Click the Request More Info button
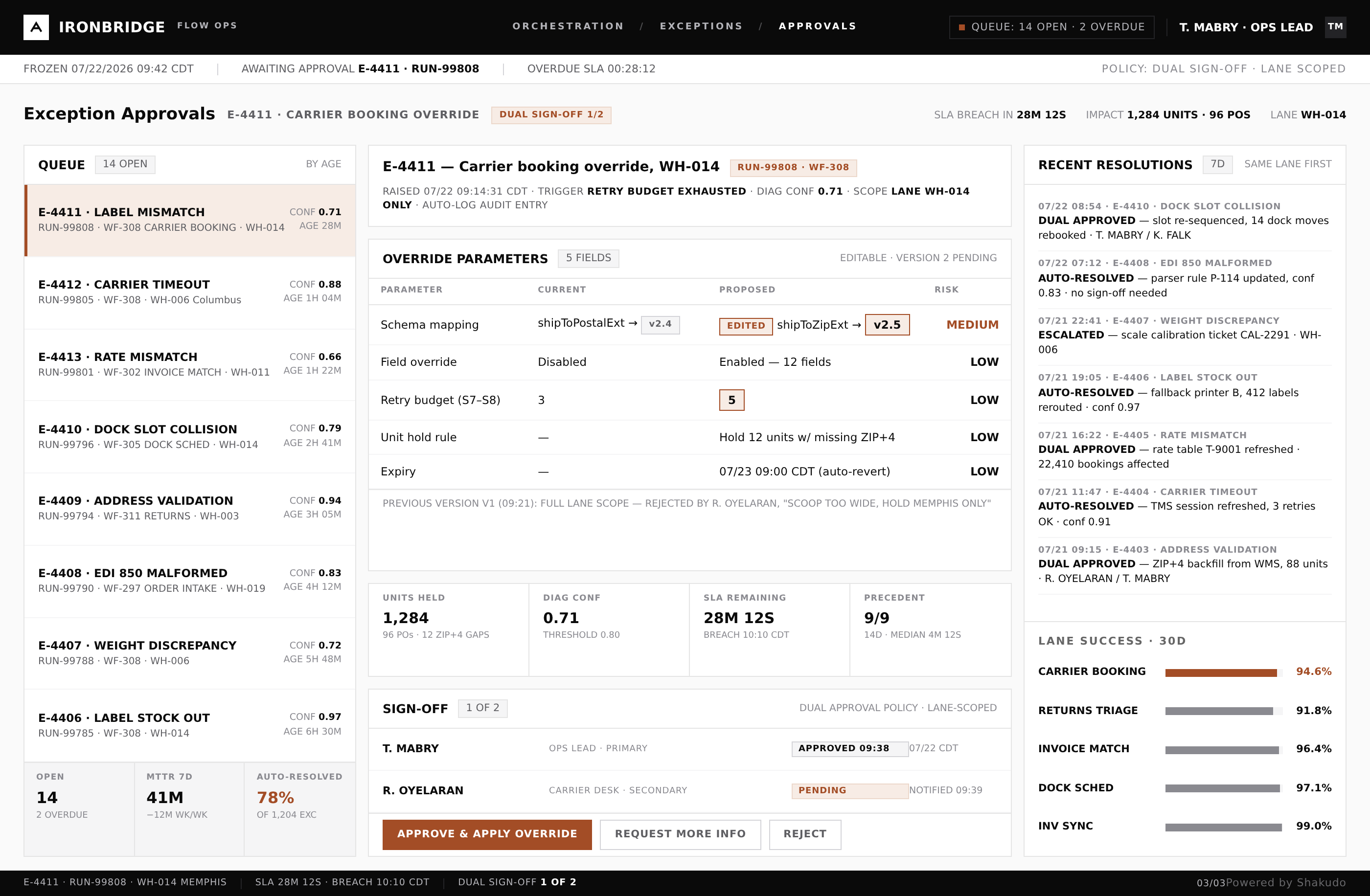 click(680, 834)
